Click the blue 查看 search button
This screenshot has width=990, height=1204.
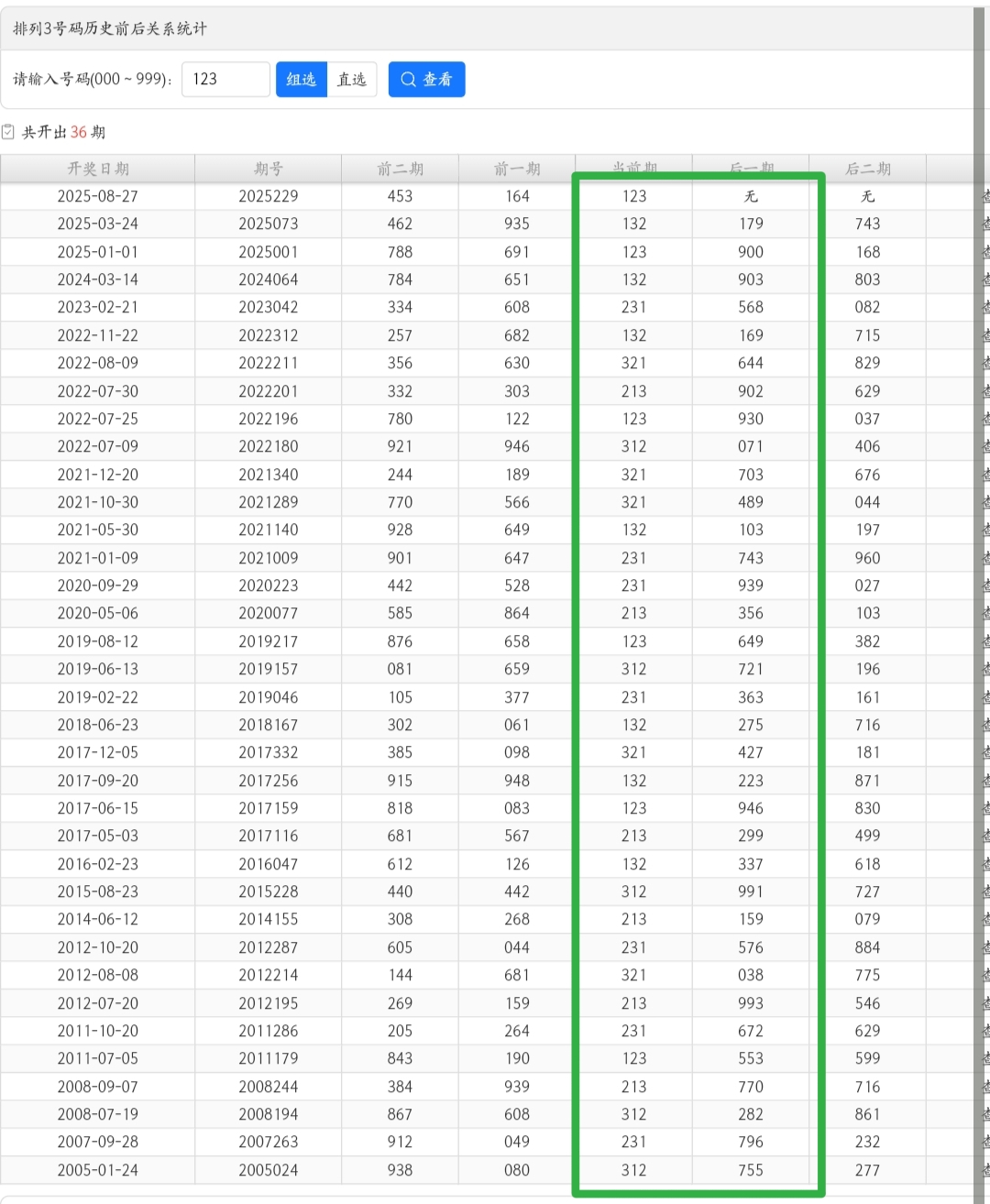[x=427, y=80]
